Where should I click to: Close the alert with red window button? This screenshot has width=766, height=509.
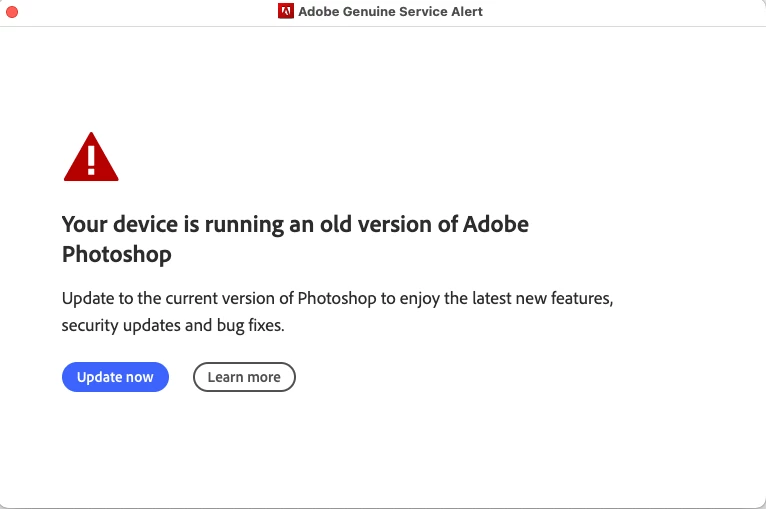pyautogui.click(x=13, y=12)
